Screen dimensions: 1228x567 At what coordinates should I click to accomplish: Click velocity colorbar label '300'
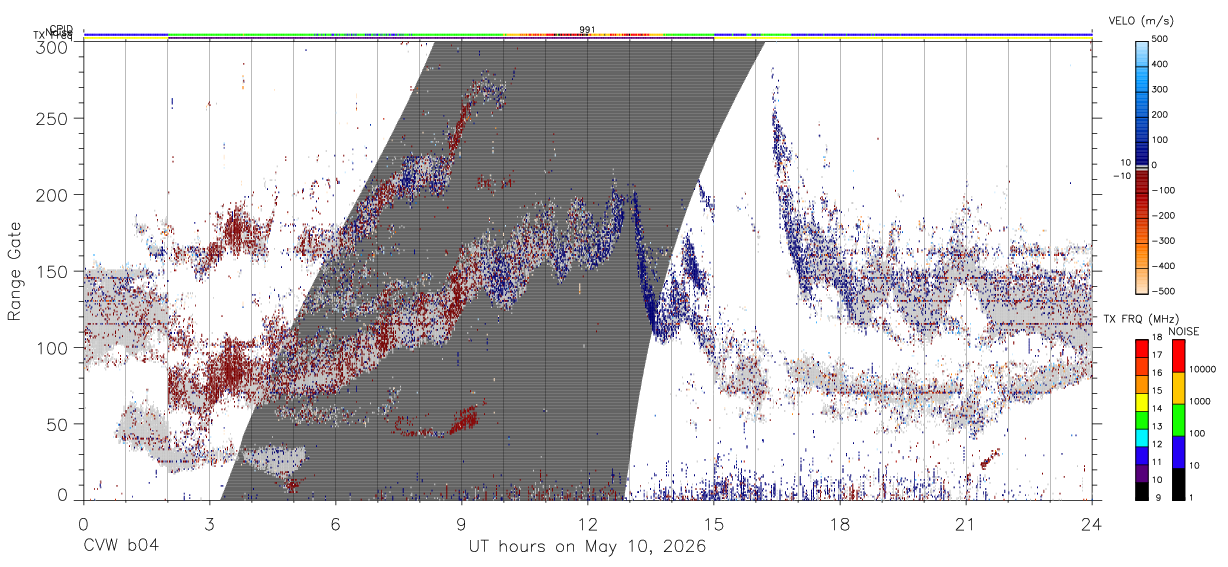tap(1162, 89)
